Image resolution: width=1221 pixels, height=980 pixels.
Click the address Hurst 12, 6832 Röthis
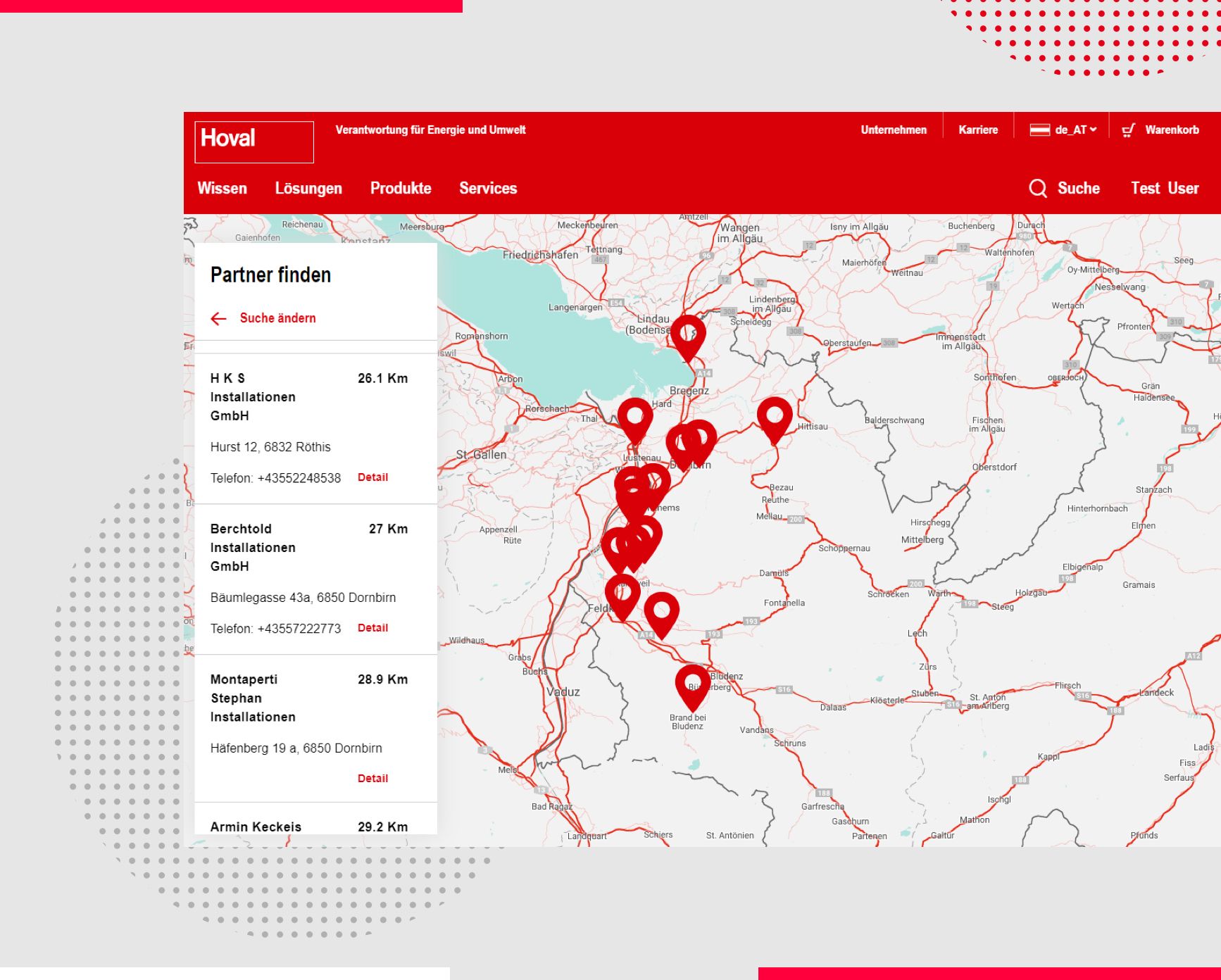pos(270,447)
